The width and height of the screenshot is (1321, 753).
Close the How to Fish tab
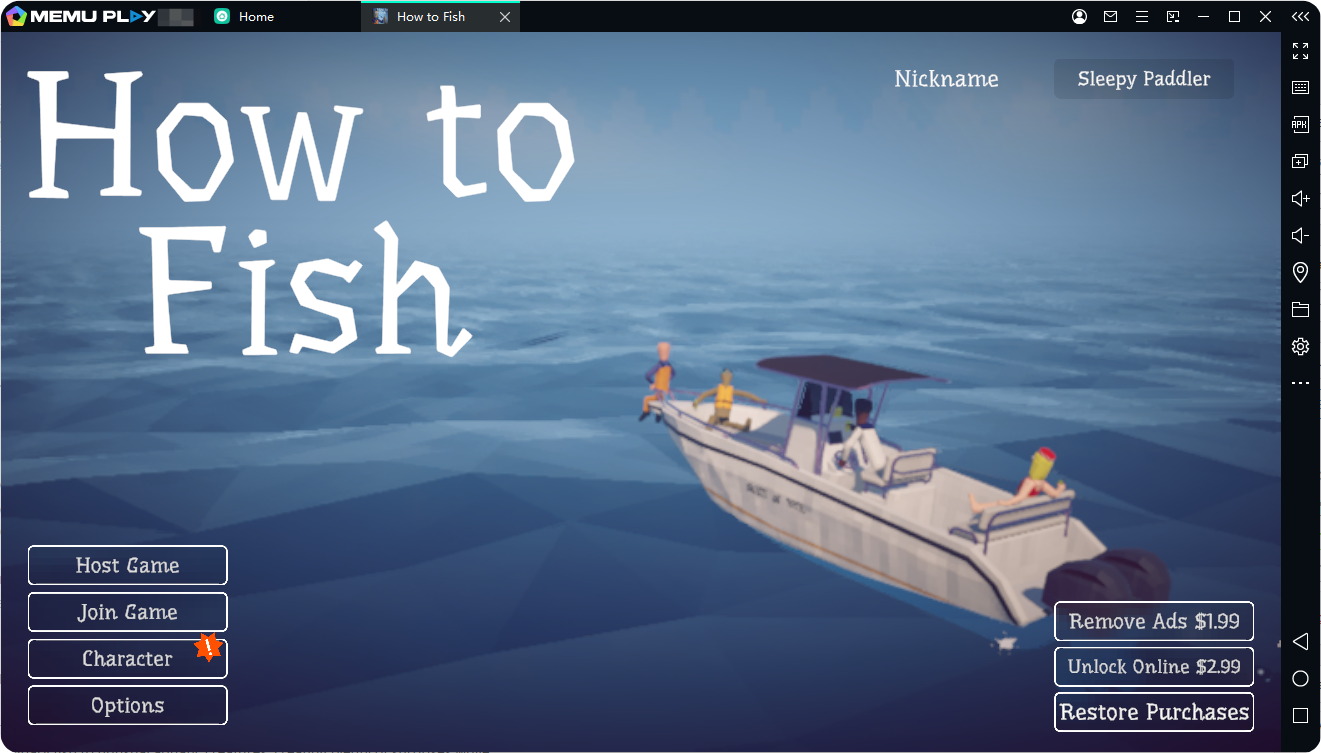tap(505, 17)
